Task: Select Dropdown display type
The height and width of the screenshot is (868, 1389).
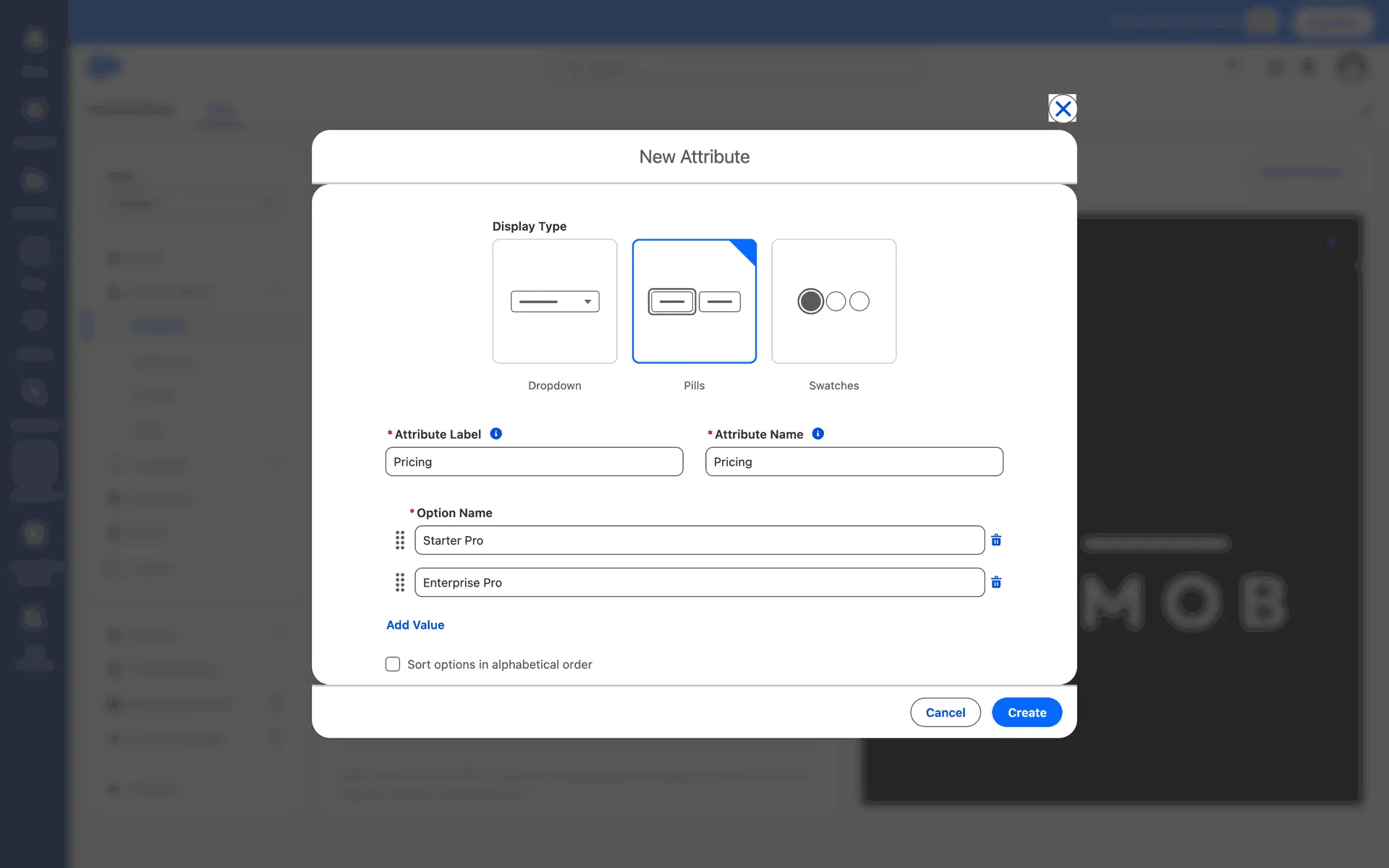Action: tap(554, 301)
